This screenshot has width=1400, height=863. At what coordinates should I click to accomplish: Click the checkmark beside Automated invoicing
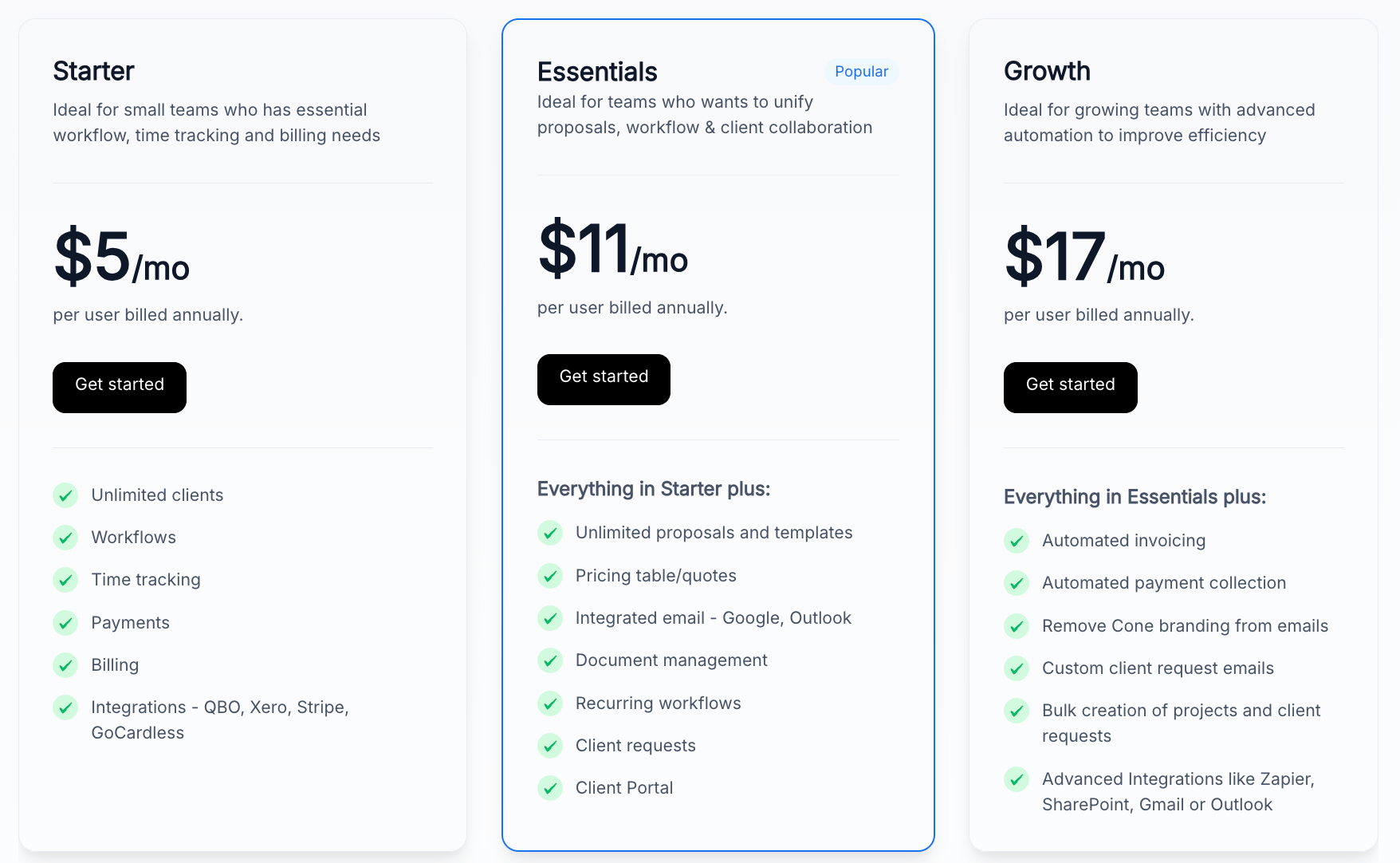[1017, 541]
